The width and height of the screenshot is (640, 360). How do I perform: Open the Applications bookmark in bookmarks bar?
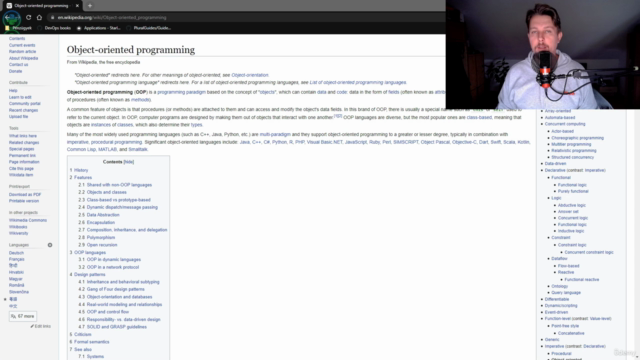pos(98,28)
